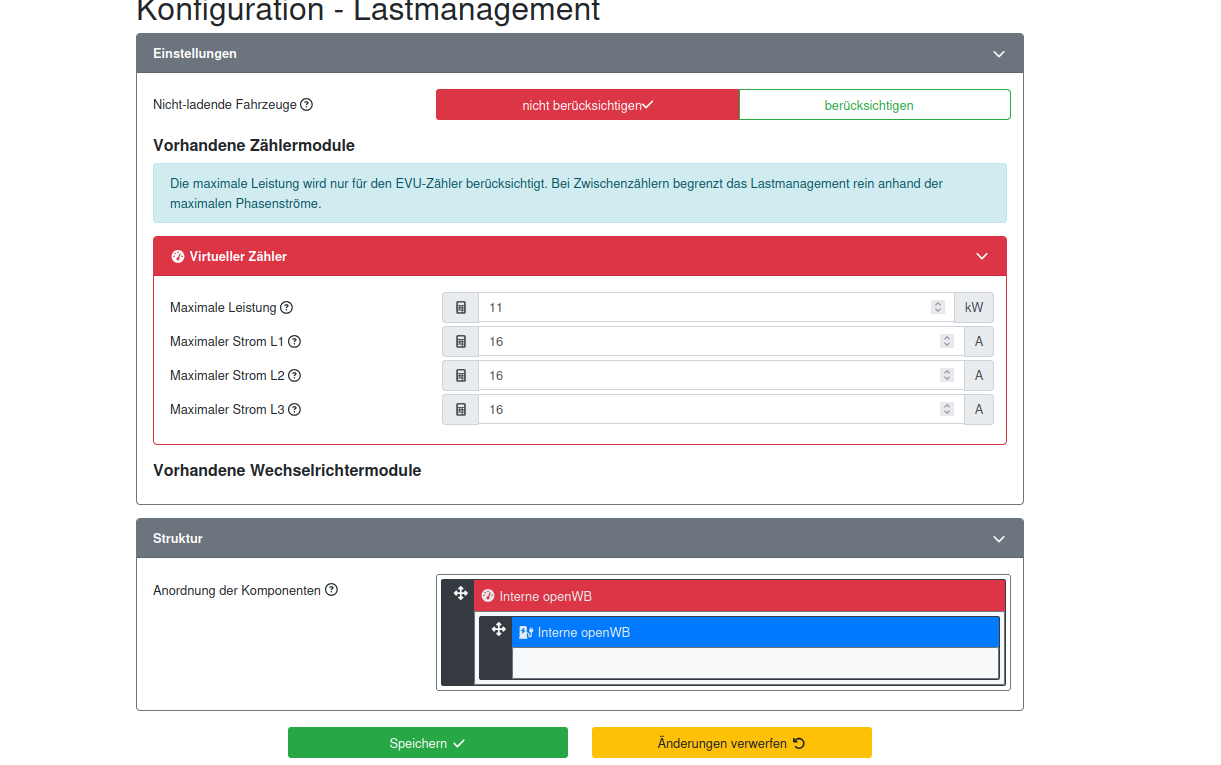The image size is (1221, 765).
Task: Click charging station icon on blue Interne openWB
Action: click(526, 632)
